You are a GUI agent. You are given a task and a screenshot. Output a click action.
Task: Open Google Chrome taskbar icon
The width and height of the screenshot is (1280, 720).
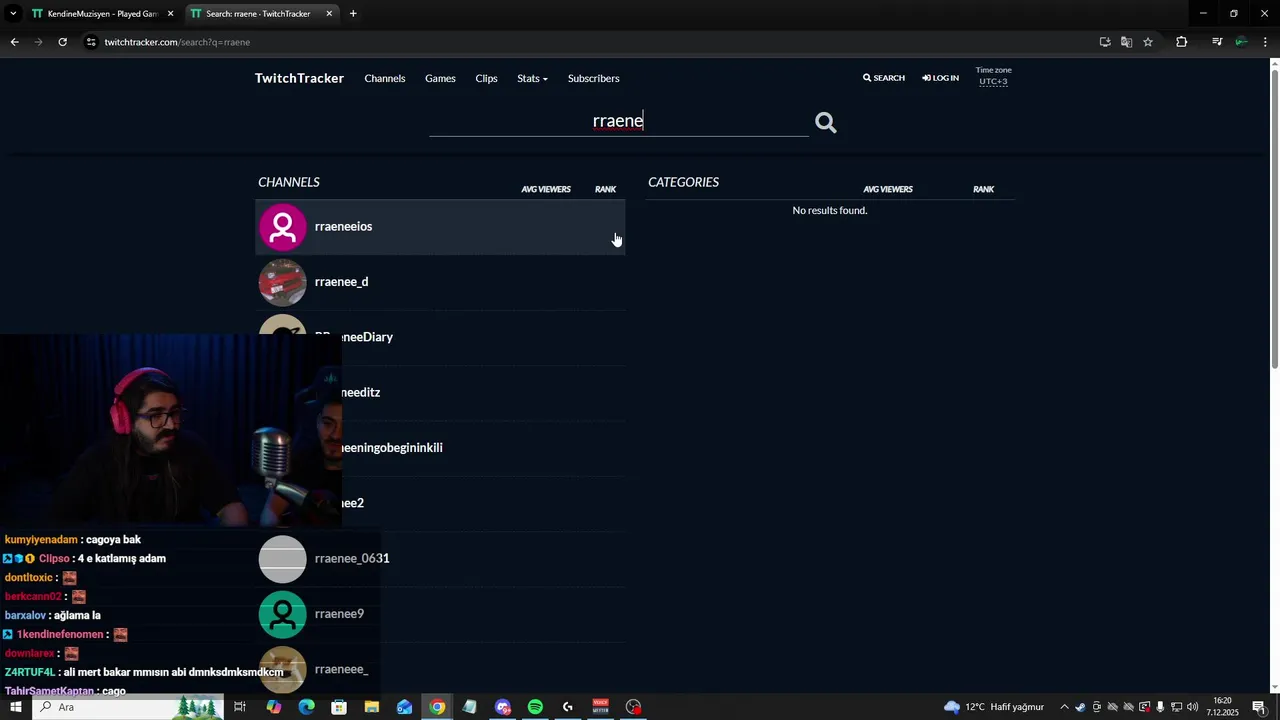tap(437, 707)
